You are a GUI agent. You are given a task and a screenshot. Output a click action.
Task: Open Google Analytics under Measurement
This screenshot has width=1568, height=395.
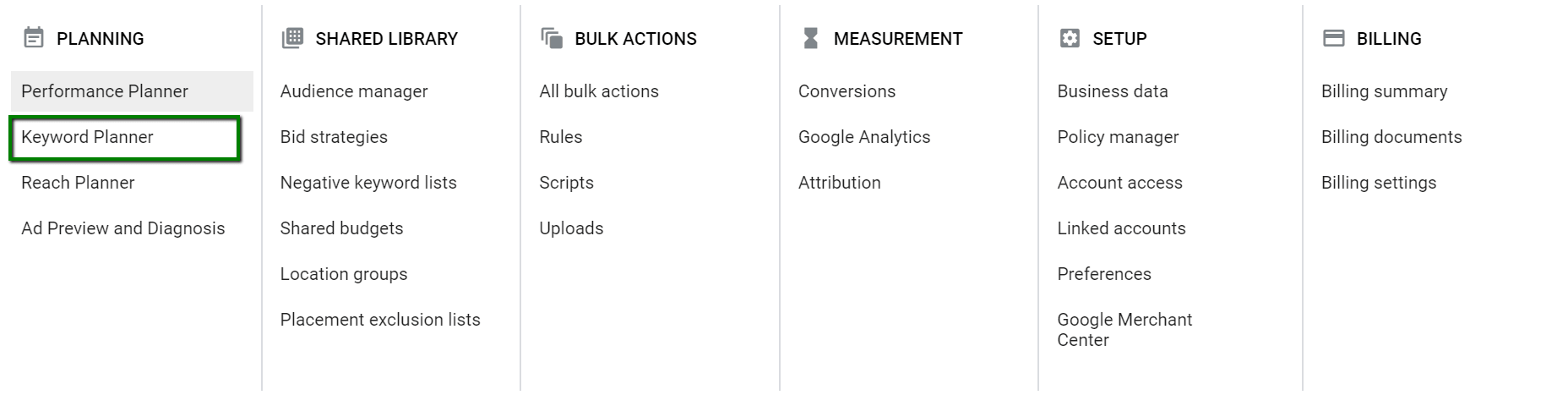click(864, 137)
